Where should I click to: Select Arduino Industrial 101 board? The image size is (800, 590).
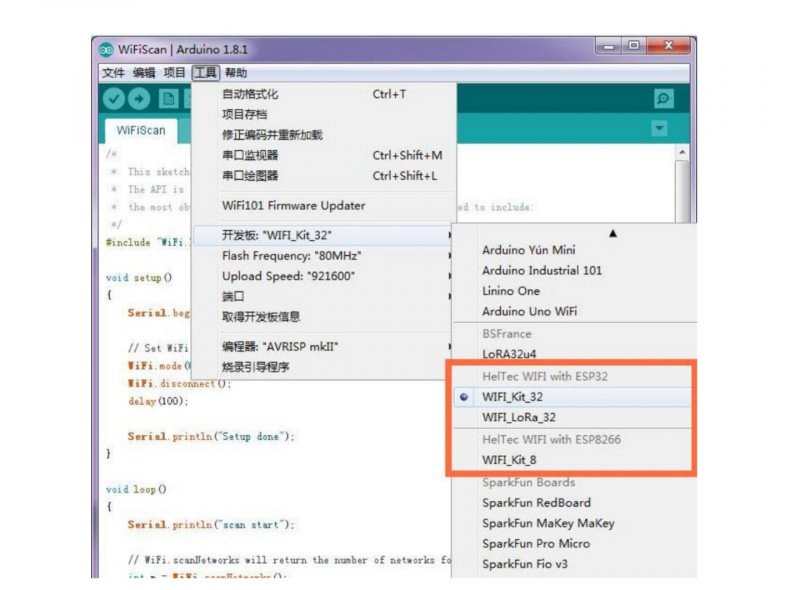[x=574, y=271]
